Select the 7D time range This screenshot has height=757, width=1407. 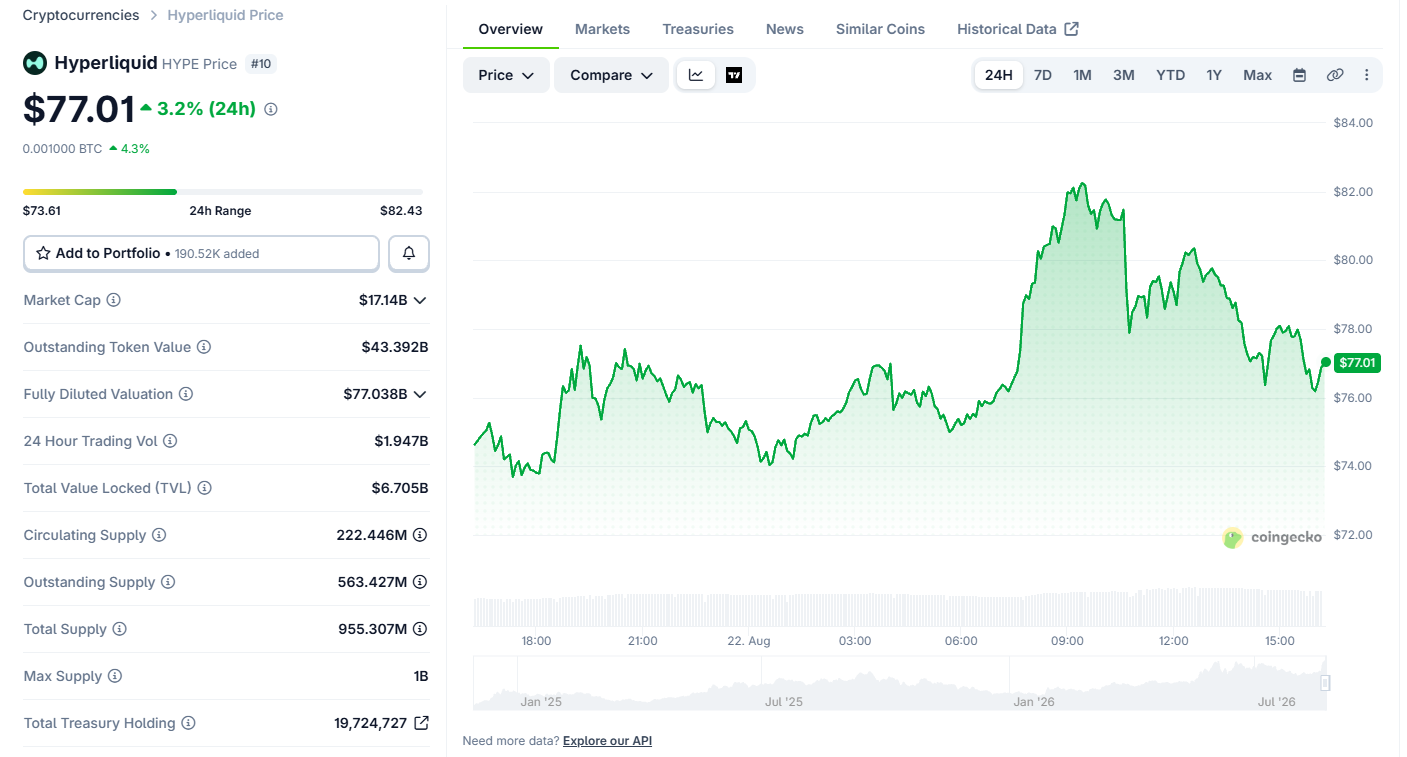coord(1043,75)
